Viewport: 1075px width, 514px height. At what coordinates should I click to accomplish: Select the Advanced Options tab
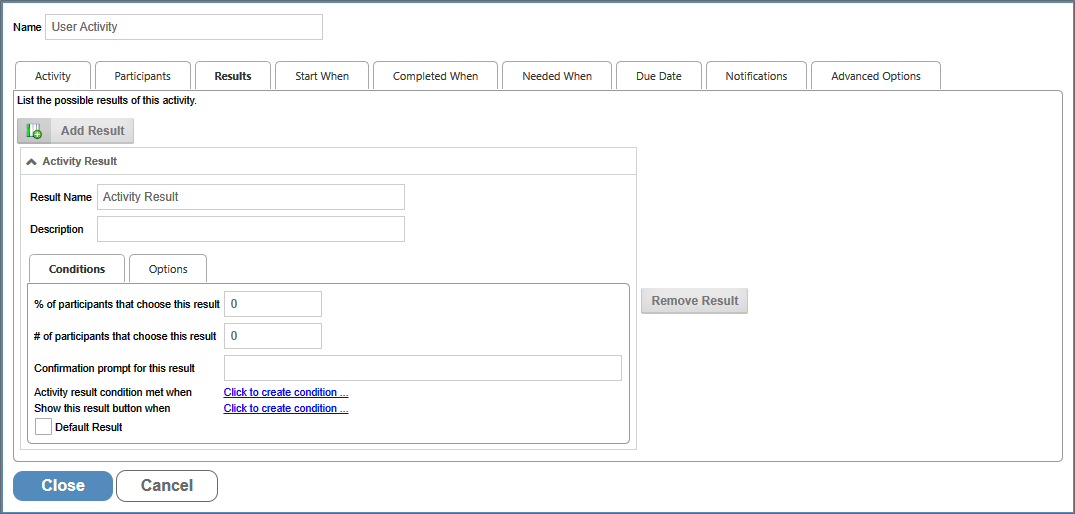pyautogui.click(x=875, y=76)
